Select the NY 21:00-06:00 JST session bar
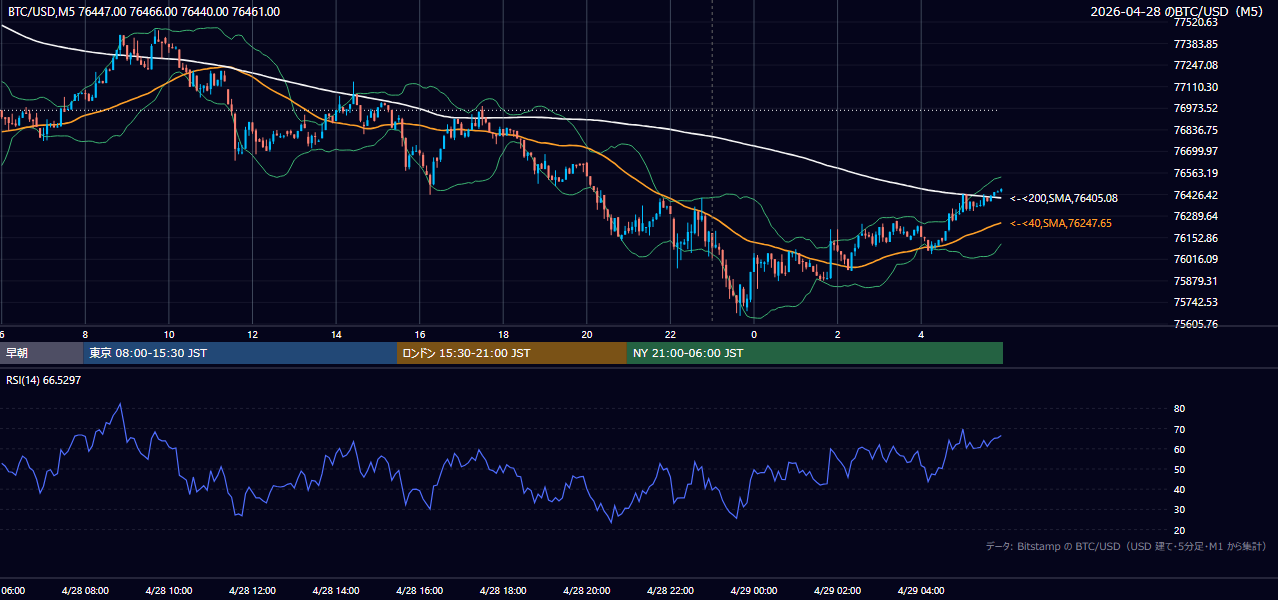 [815, 353]
